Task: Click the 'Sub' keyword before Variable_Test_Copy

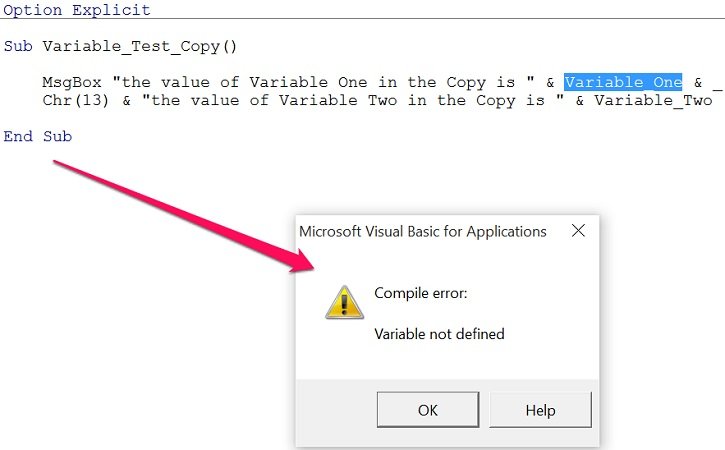Action: [x=18, y=46]
